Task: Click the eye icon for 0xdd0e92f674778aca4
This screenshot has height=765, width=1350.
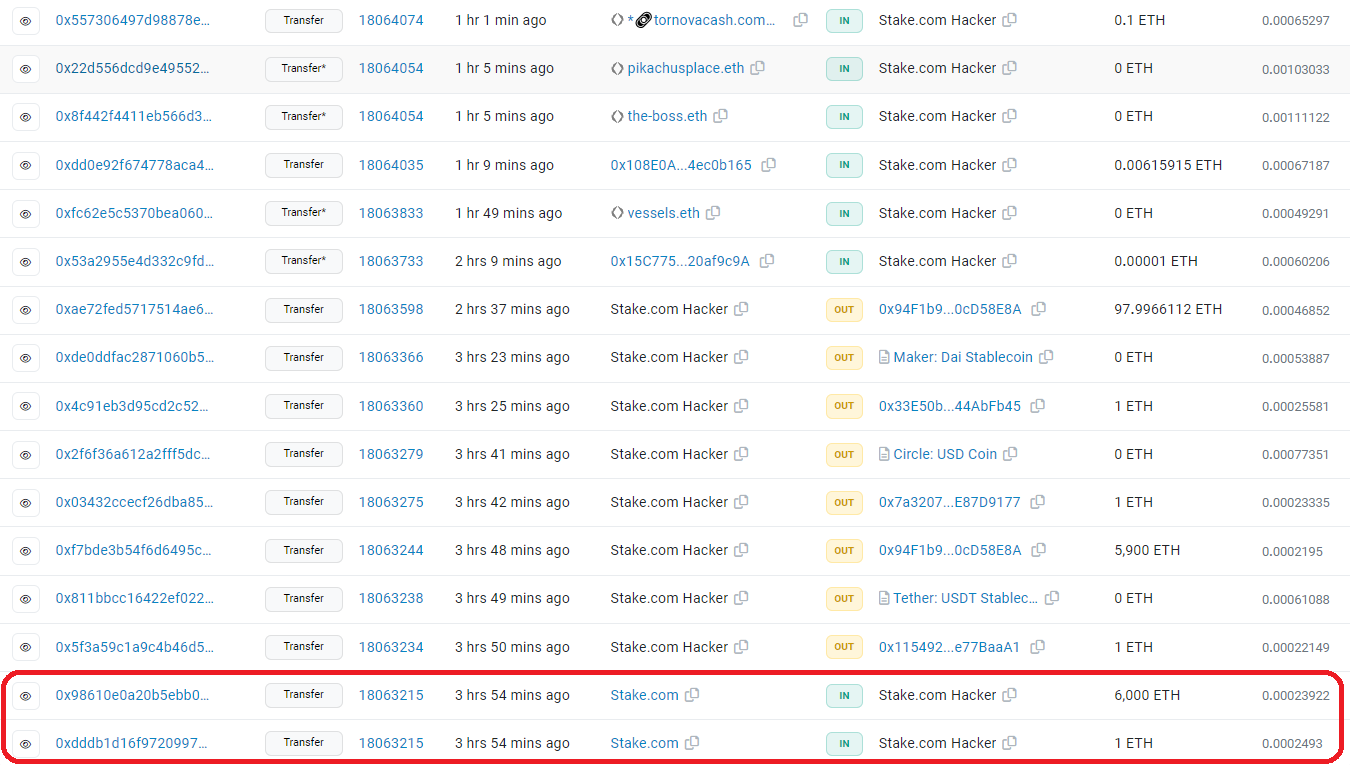Action: 26,165
